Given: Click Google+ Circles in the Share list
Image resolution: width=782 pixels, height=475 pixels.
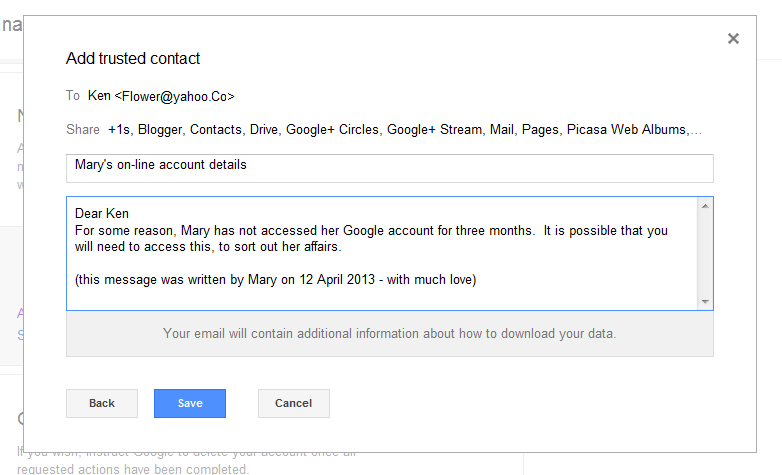Looking at the screenshot, I should [x=333, y=129].
